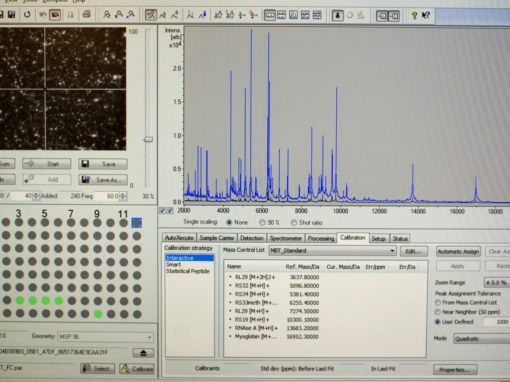Click the yellow circle toolbar icon
Image resolution: width=510 pixels, height=382 pixels.
pos(350,15)
